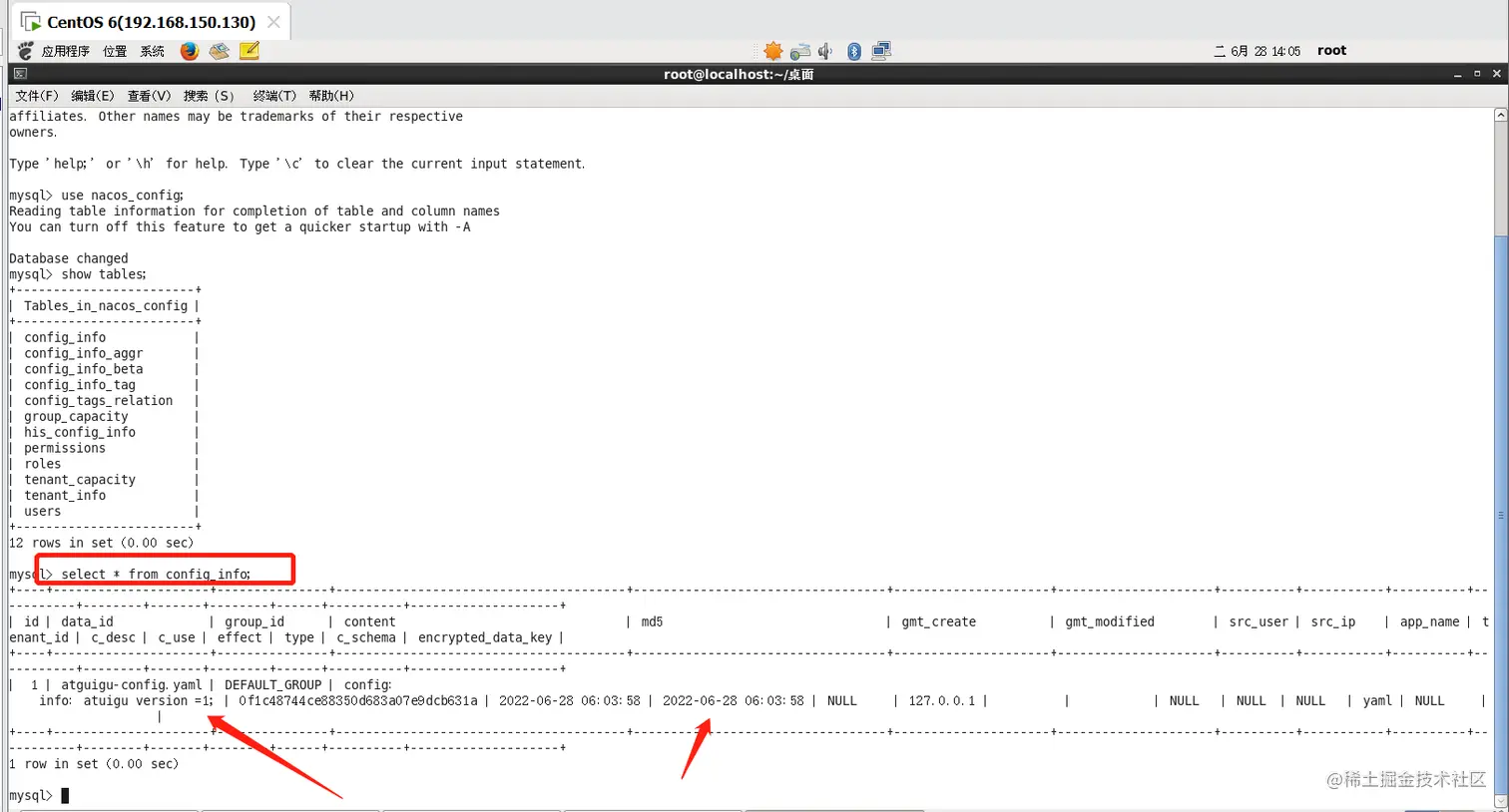Open the 应用程序 applications menu
This screenshot has height=812, width=1509.
click(x=66, y=51)
